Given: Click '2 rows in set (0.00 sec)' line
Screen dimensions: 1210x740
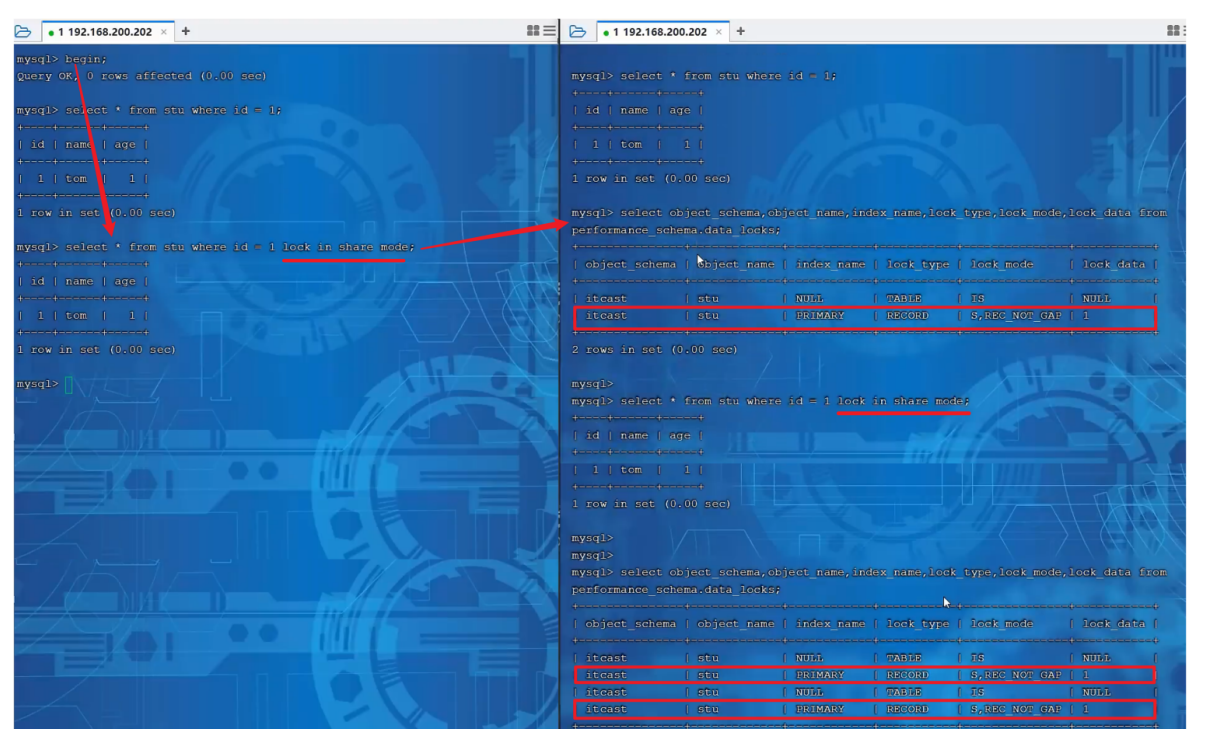Looking at the screenshot, I should click(654, 350).
